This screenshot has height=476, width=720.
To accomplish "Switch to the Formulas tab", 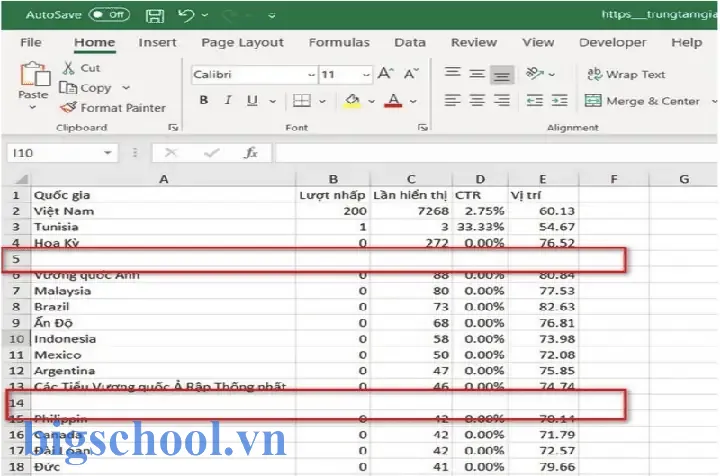I will pyautogui.click(x=339, y=43).
